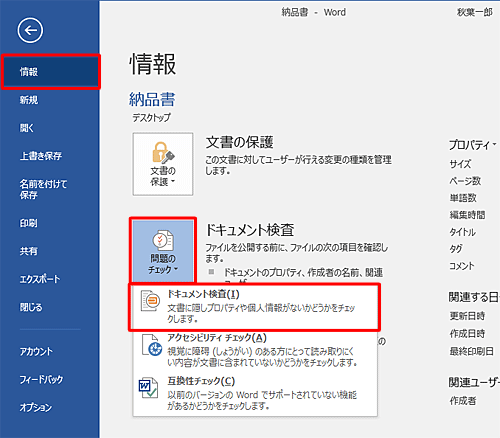The image size is (500, 438).
Task: Click the コメント property label
Action: (x=462, y=266)
